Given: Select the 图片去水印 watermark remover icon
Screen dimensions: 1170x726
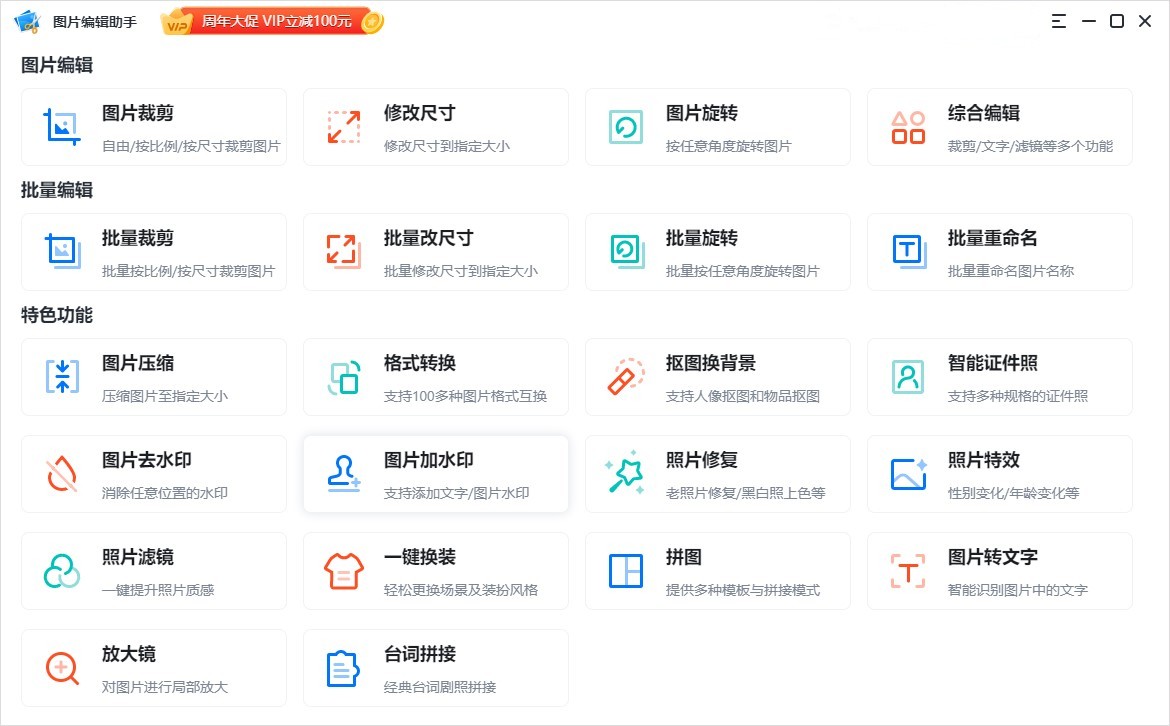Looking at the screenshot, I should pyautogui.click(x=60, y=474).
